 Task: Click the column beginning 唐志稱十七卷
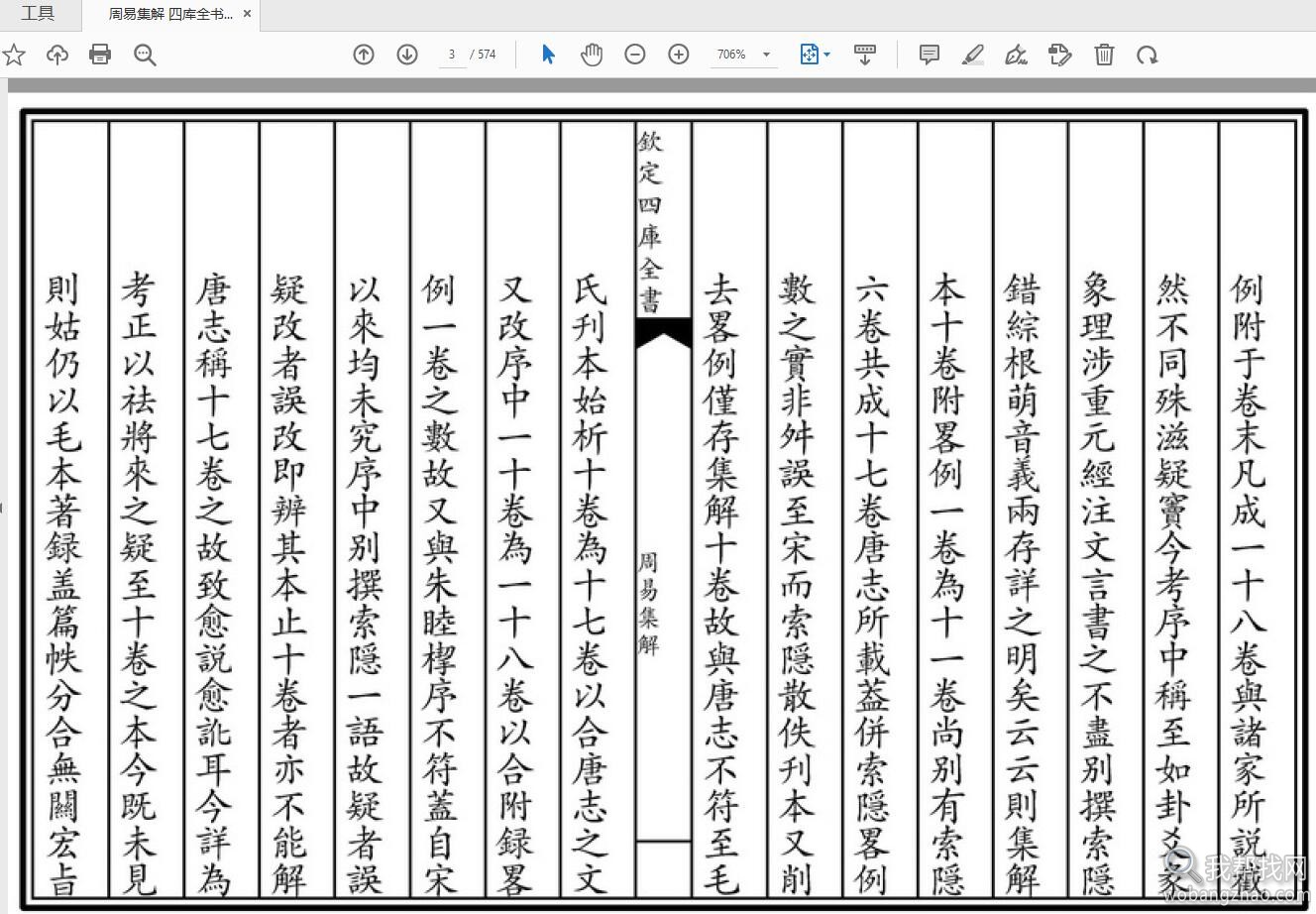[x=215, y=584]
